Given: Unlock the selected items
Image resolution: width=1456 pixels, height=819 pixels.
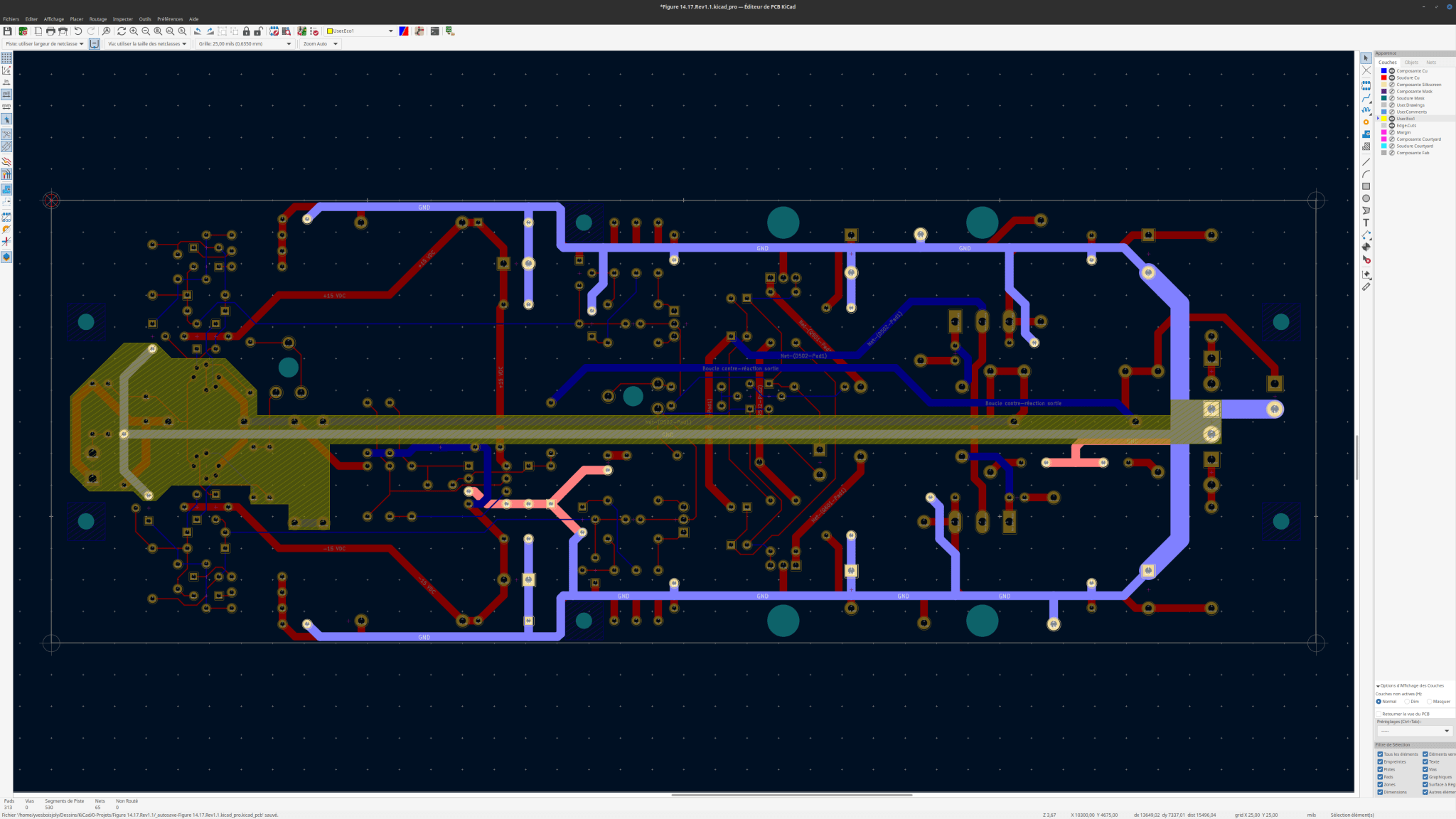Looking at the screenshot, I should point(259,31).
